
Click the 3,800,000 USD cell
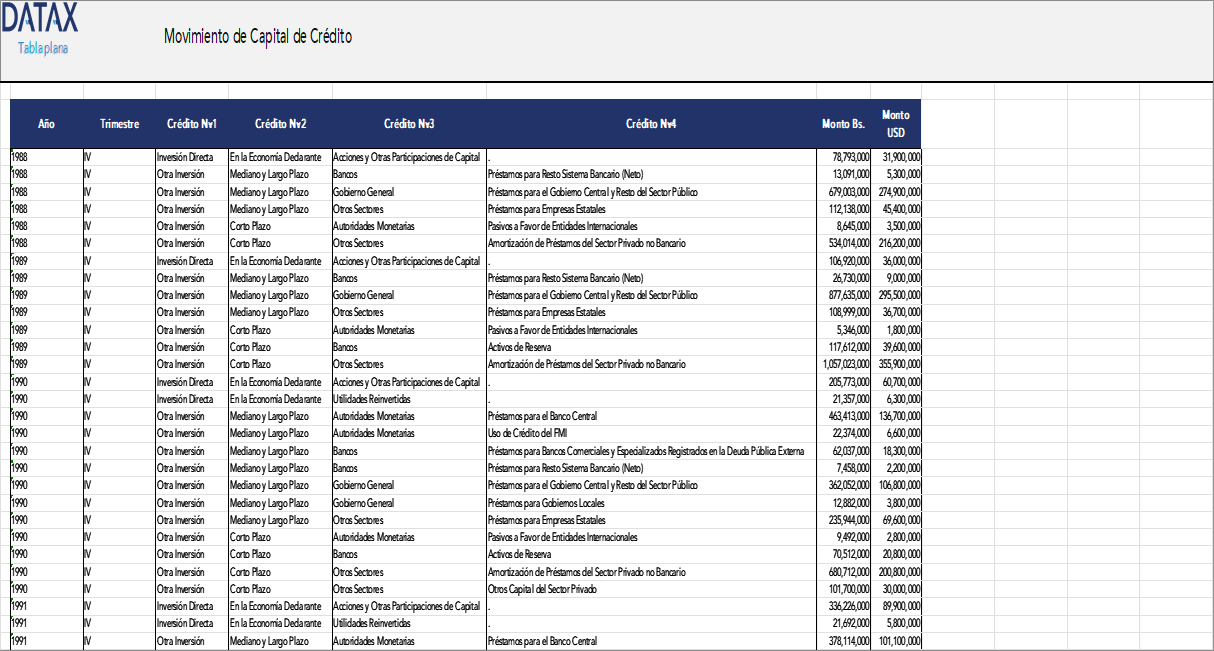pyautogui.click(x=896, y=503)
